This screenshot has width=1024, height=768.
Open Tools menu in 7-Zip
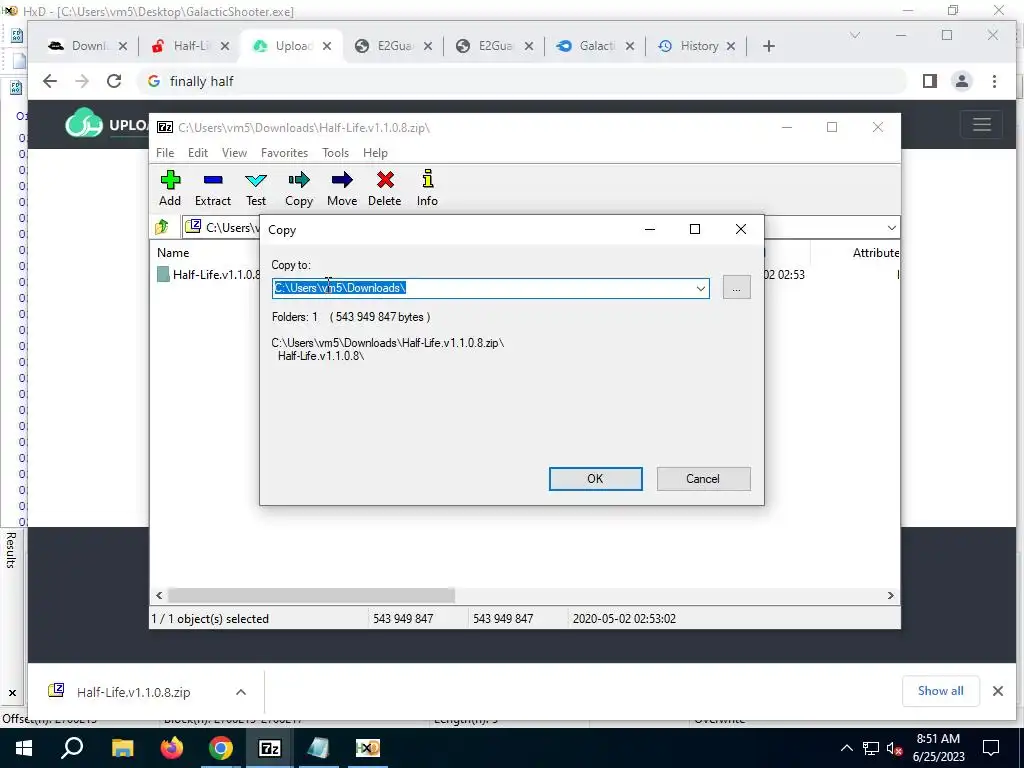(x=335, y=153)
